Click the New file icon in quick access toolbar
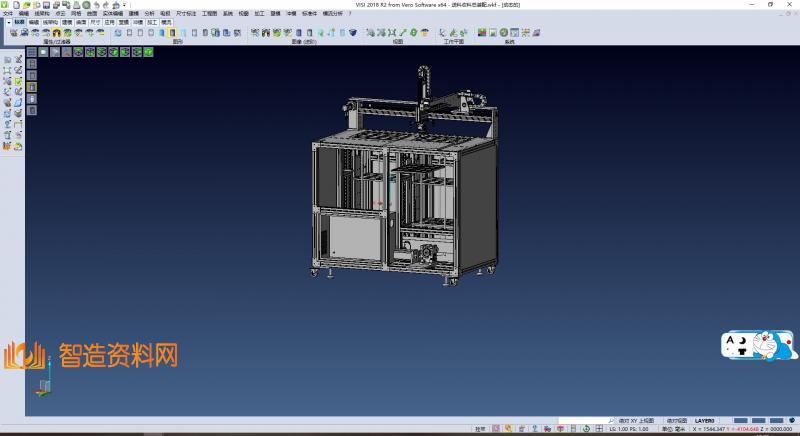 tap(15, 5)
